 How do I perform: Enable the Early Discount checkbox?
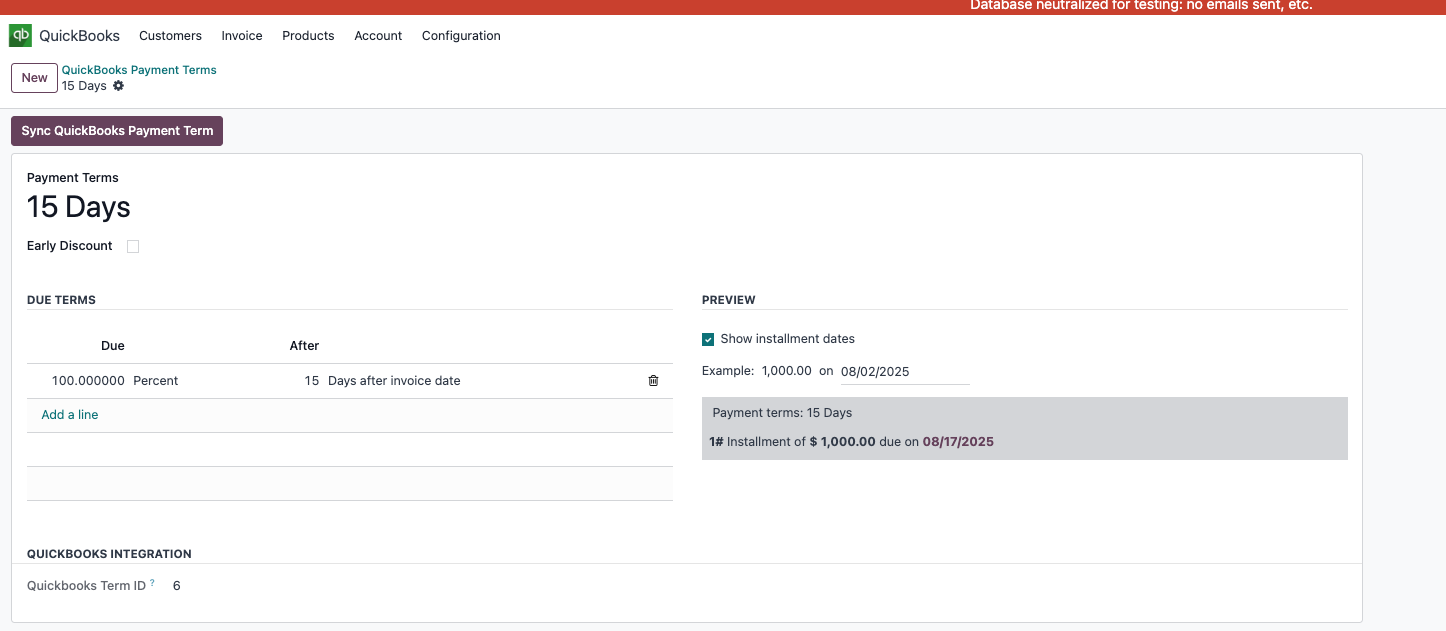point(133,246)
